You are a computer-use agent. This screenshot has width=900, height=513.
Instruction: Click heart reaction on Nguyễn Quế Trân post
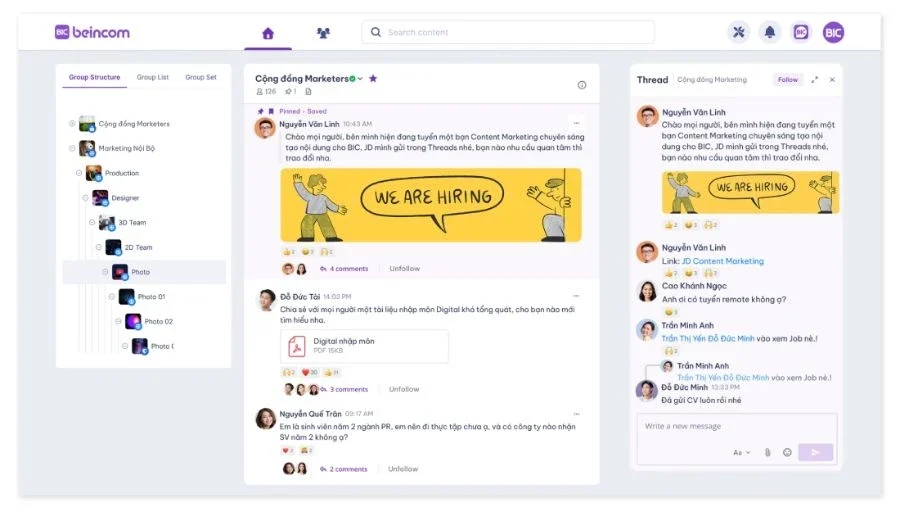(288, 450)
